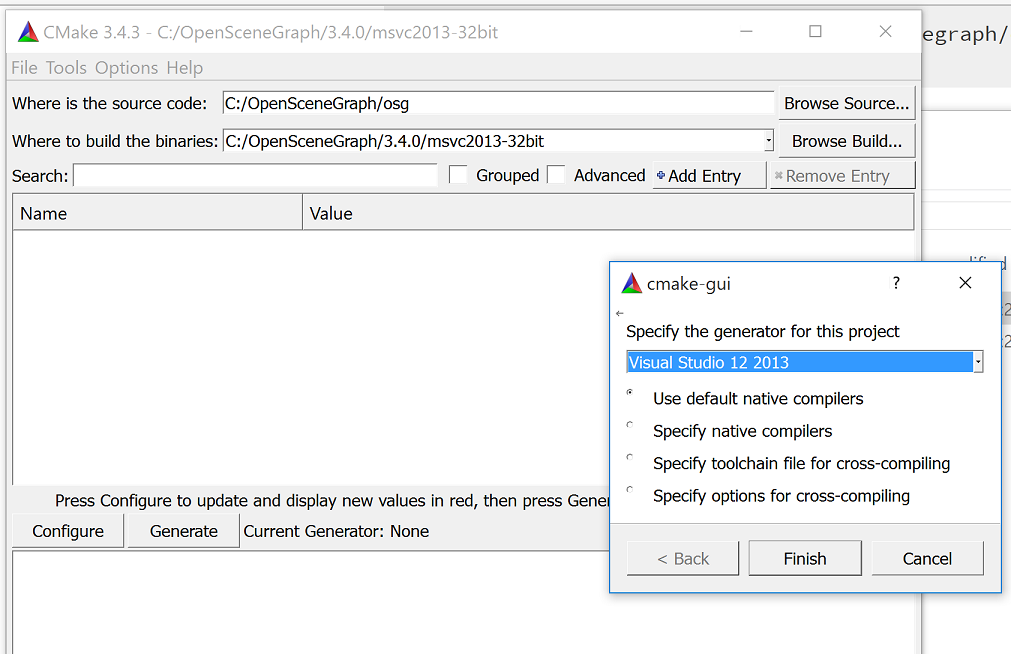The height and width of the screenshot is (654, 1011).
Task: Open the Help menu
Action: tap(184, 68)
